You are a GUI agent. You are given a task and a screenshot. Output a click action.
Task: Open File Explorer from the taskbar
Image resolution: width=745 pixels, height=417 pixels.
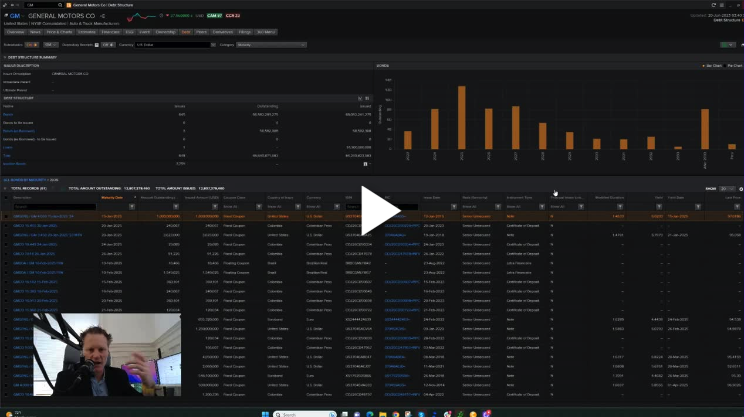[x=382, y=414]
